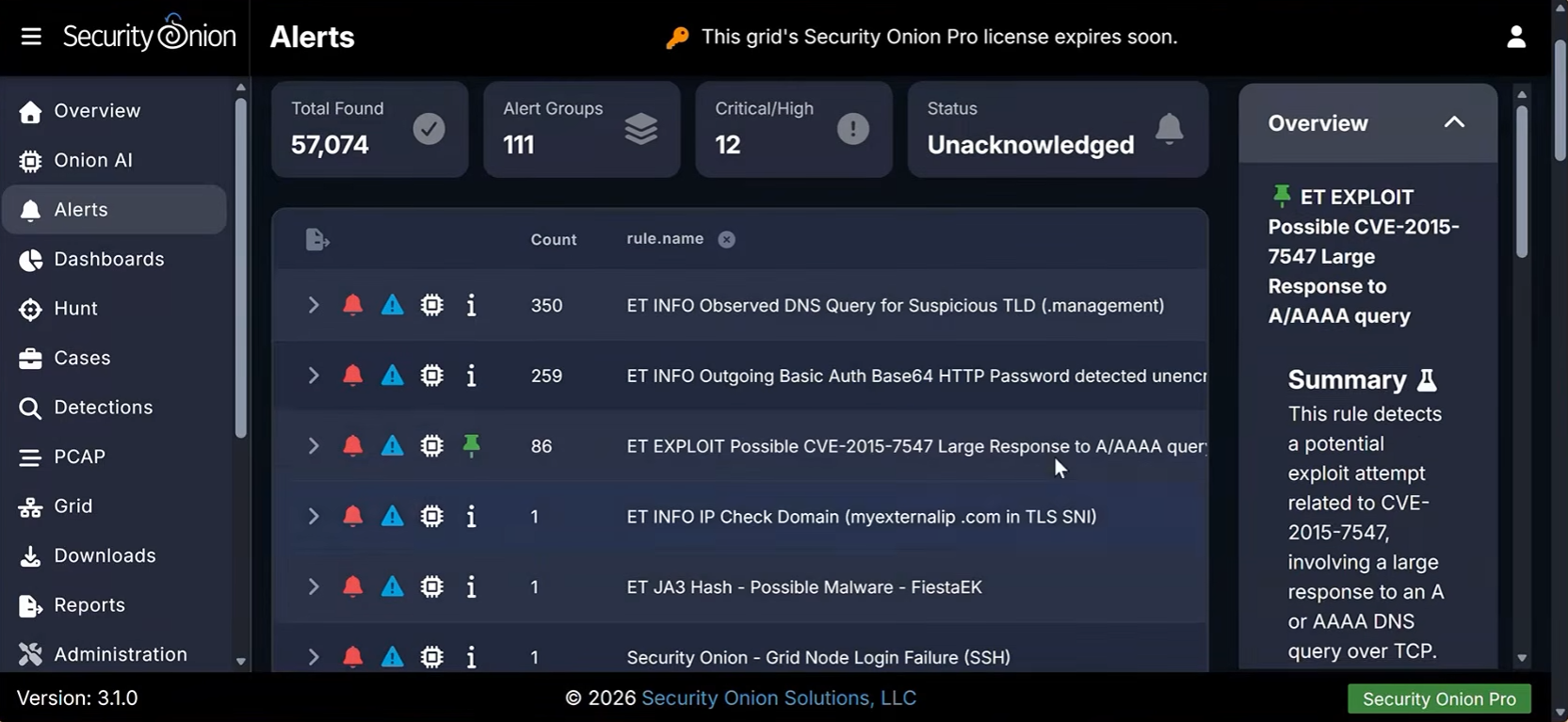Escalate the Basic Auth Base64 alert
The height and width of the screenshot is (722, 1568).
pos(392,376)
